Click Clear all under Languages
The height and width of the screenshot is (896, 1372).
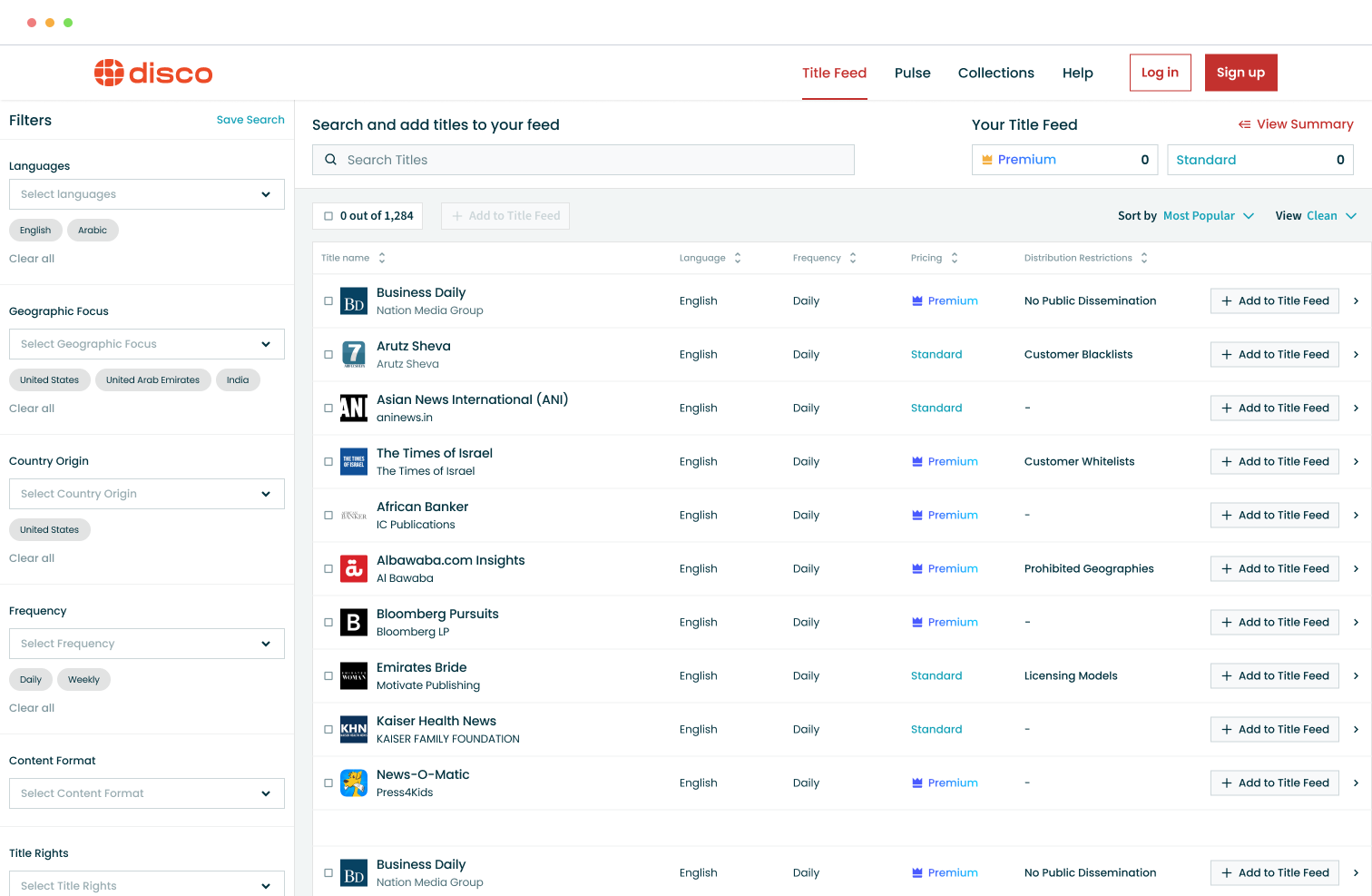tap(32, 259)
